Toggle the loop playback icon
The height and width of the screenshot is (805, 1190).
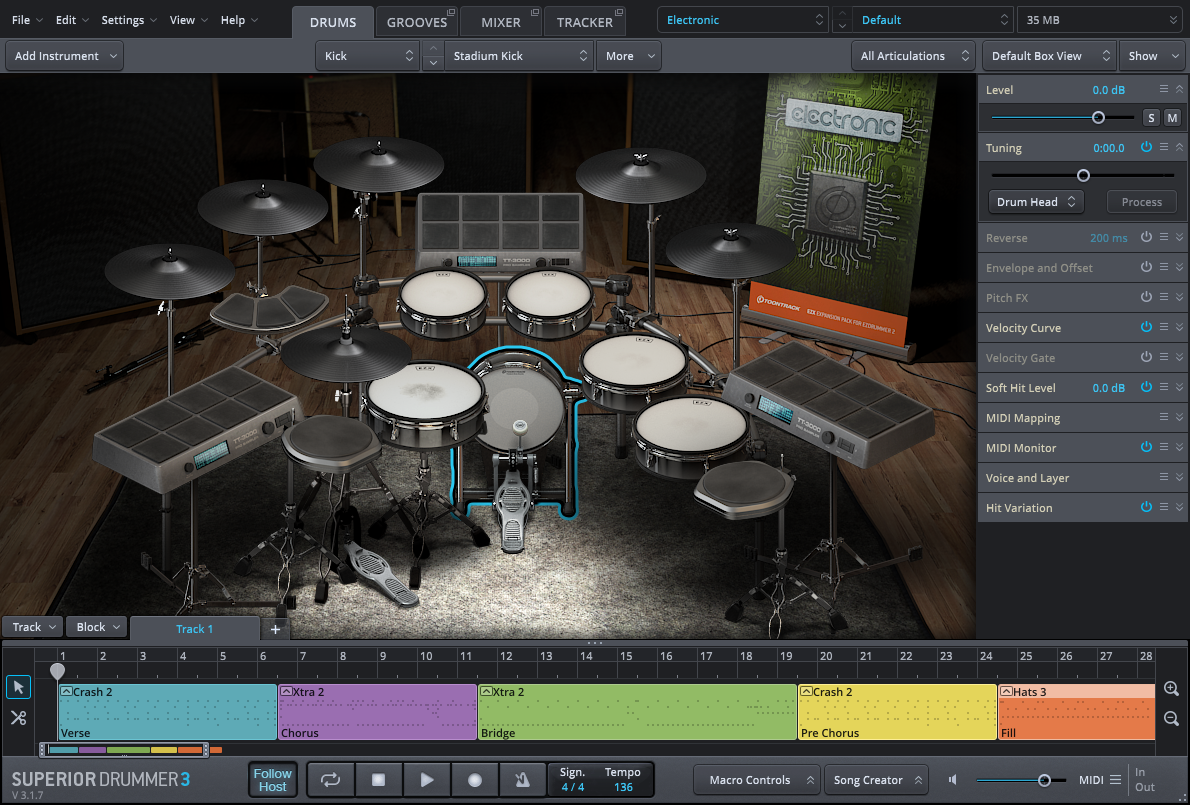pyautogui.click(x=330, y=780)
